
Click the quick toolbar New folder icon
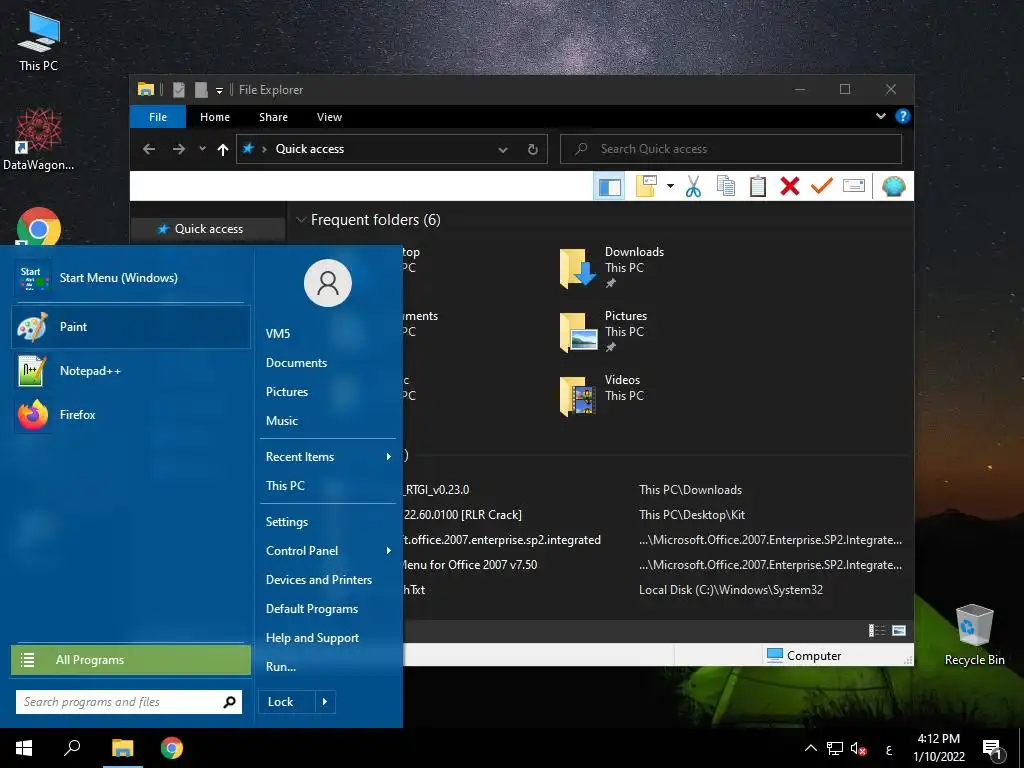coord(200,89)
